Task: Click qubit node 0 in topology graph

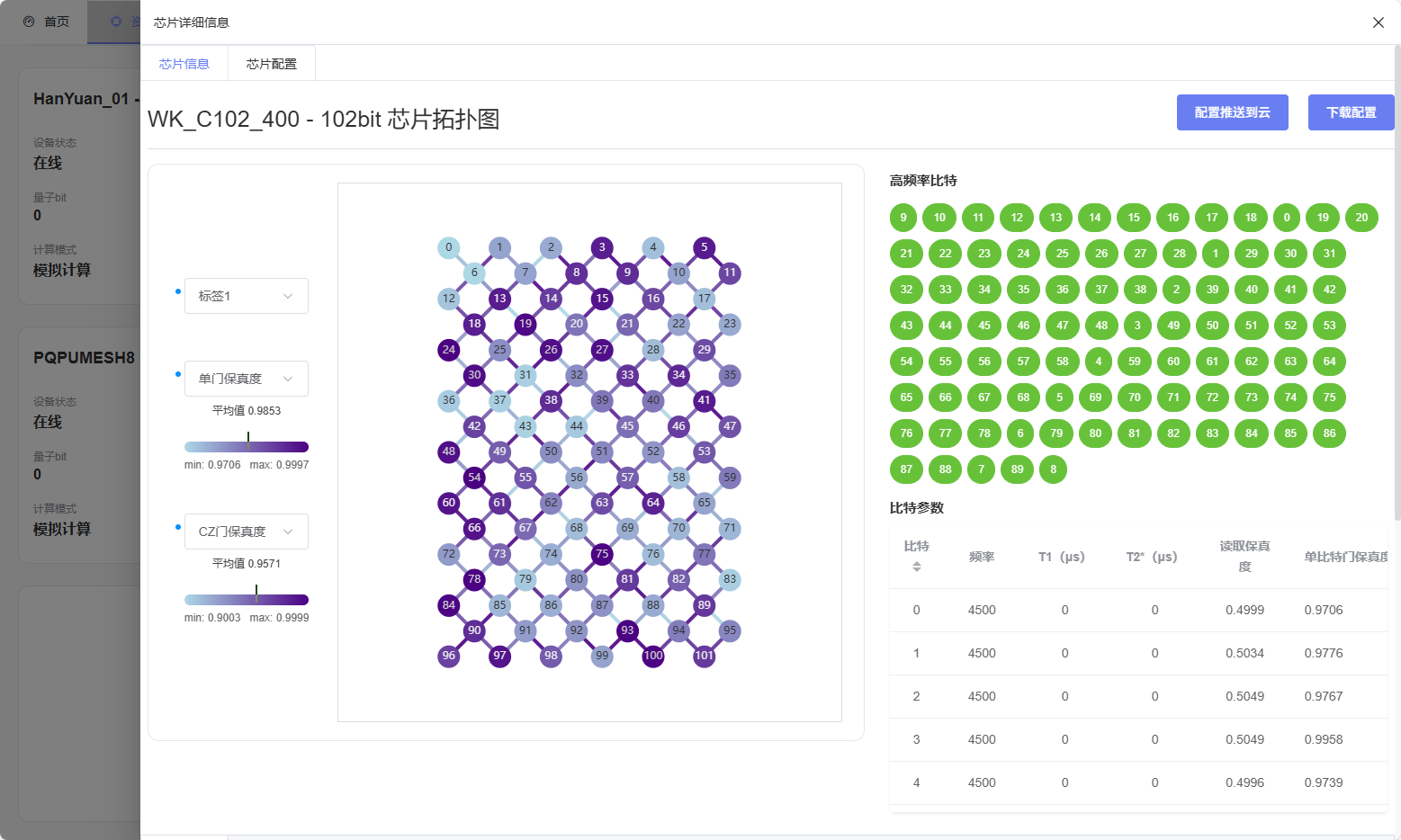Action: coord(448,247)
